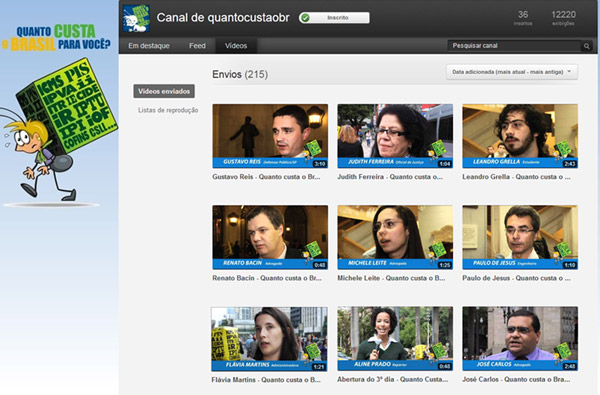Click title 'Renato Bacin - Quanto custa o Br...'
This screenshot has width=600, height=395.
click(267, 278)
